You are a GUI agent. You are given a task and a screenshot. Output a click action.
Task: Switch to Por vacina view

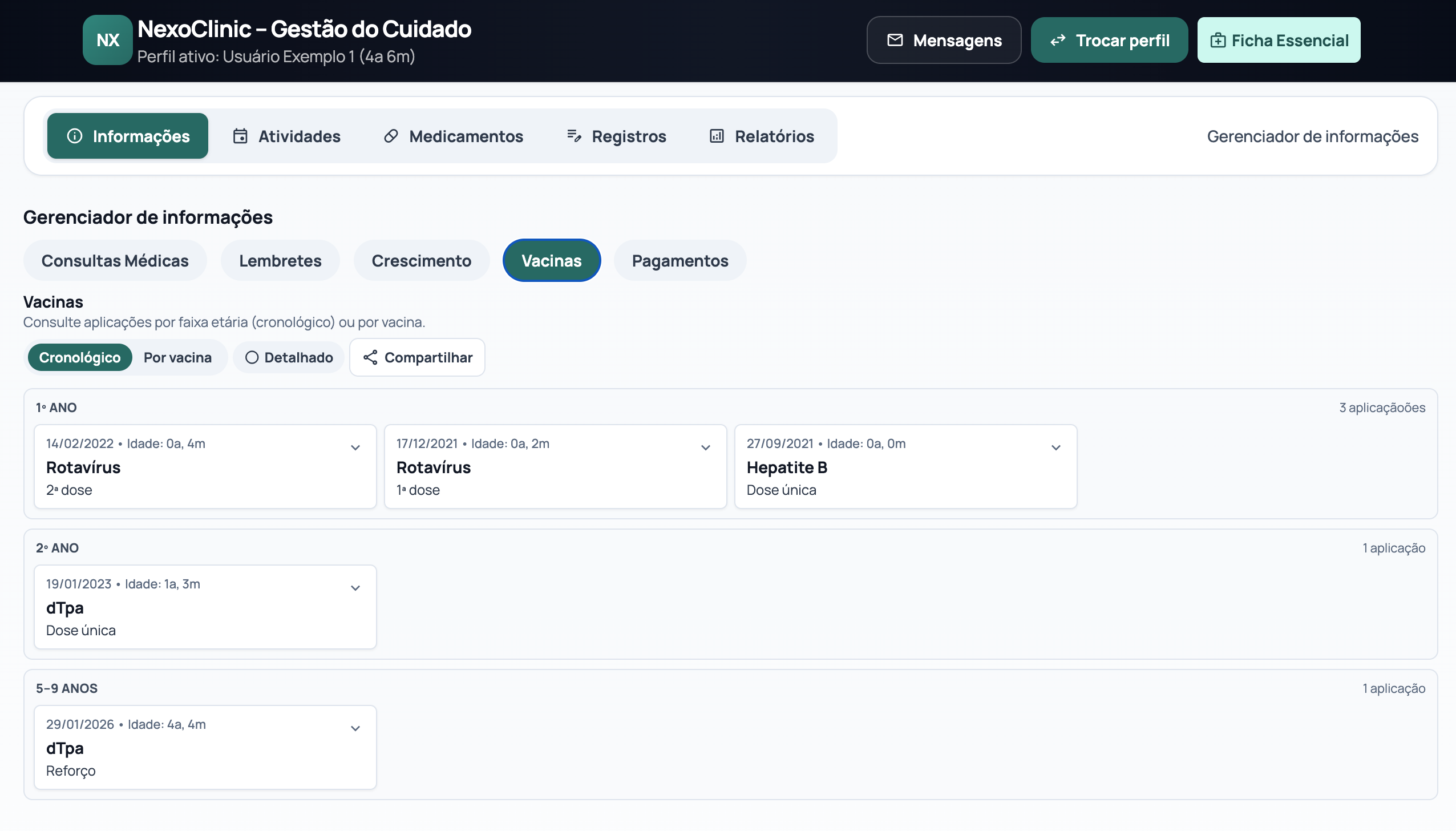[177, 357]
